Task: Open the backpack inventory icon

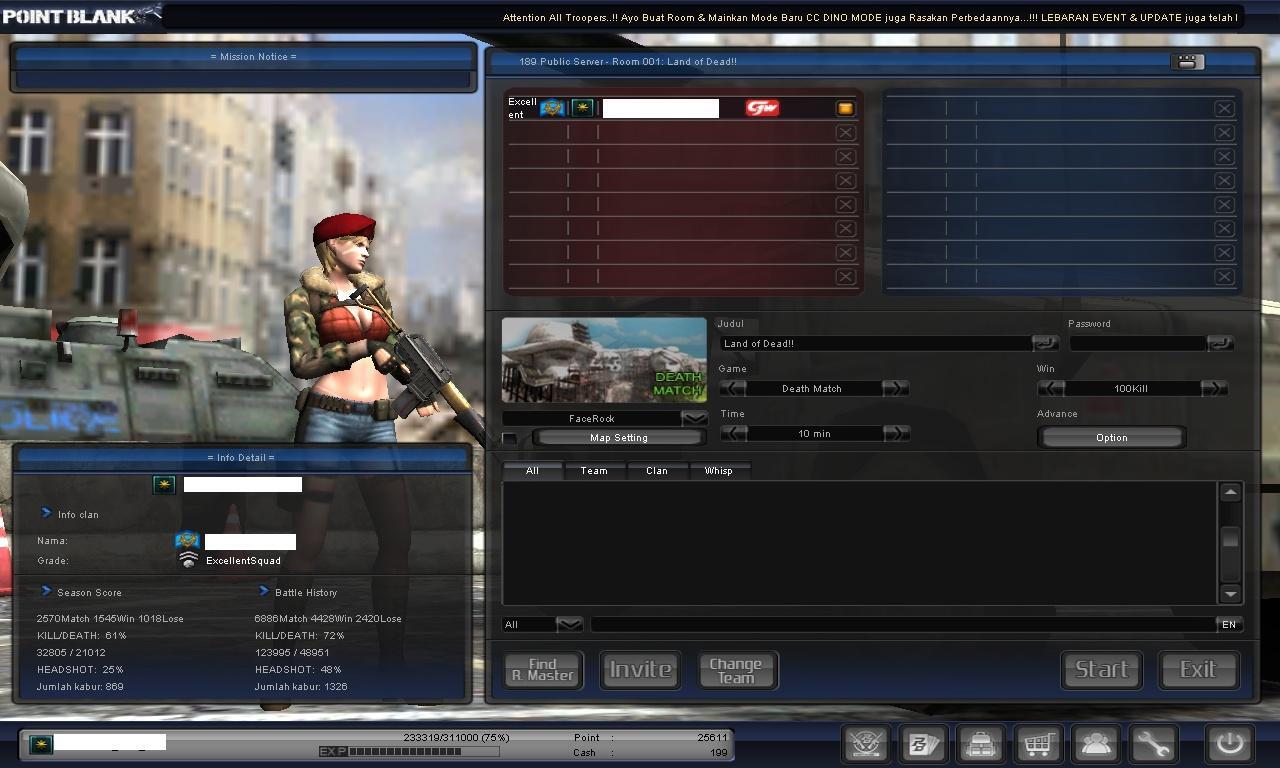Action: 981,744
